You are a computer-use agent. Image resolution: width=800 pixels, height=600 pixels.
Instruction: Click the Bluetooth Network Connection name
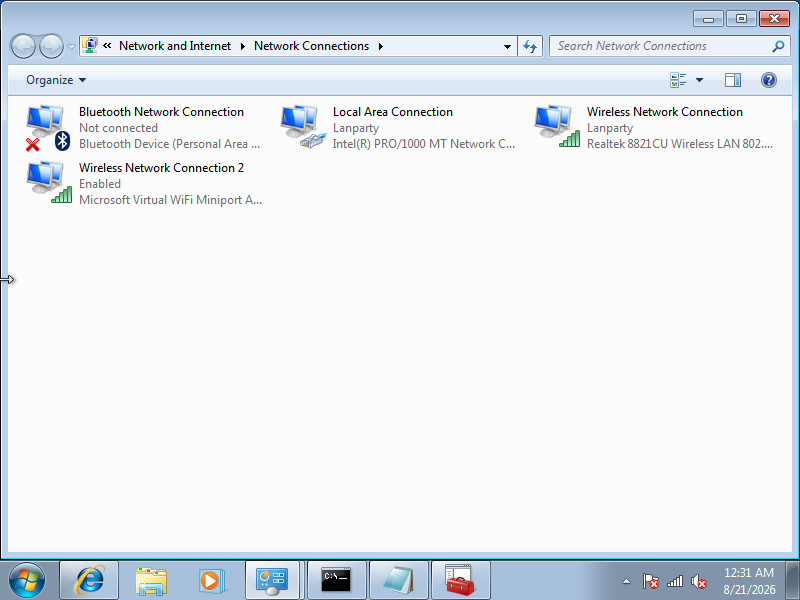point(161,112)
